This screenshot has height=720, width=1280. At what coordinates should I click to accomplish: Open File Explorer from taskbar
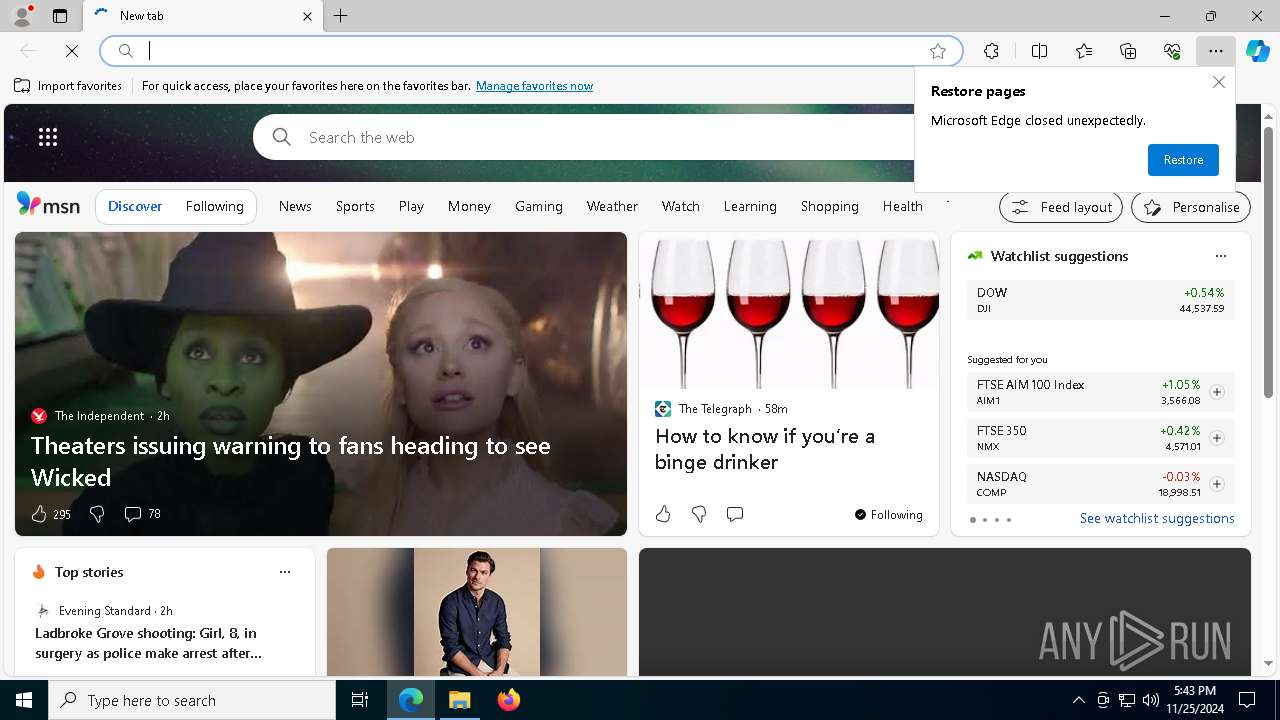coord(459,700)
